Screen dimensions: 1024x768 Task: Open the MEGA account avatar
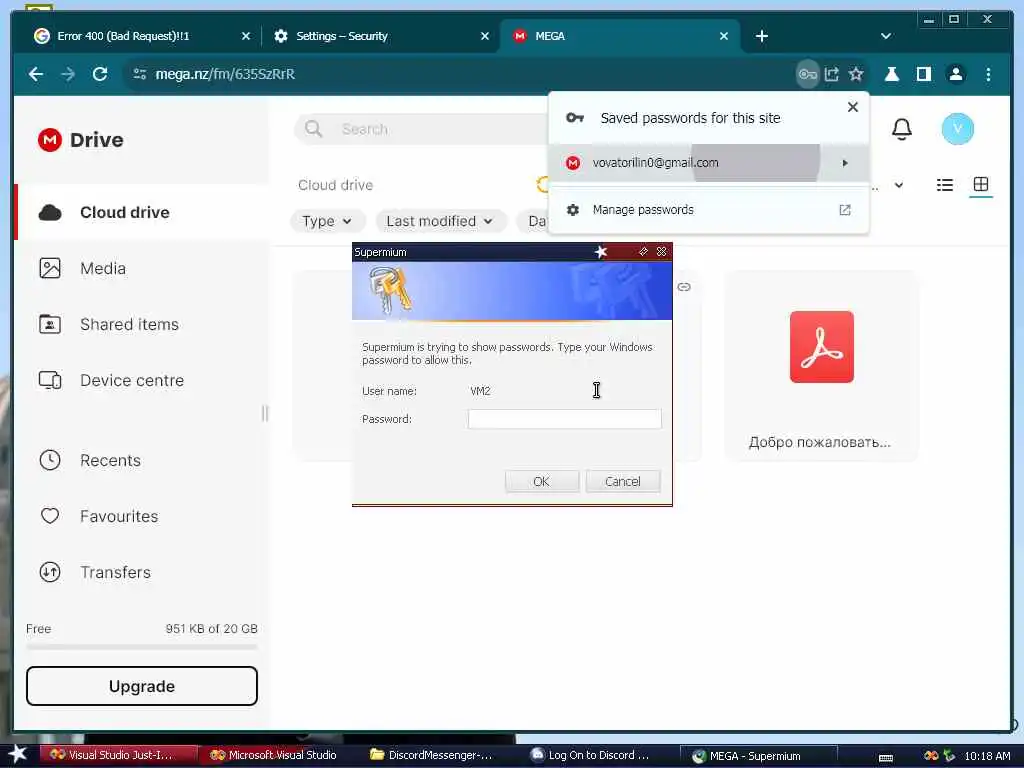point(957,129)
